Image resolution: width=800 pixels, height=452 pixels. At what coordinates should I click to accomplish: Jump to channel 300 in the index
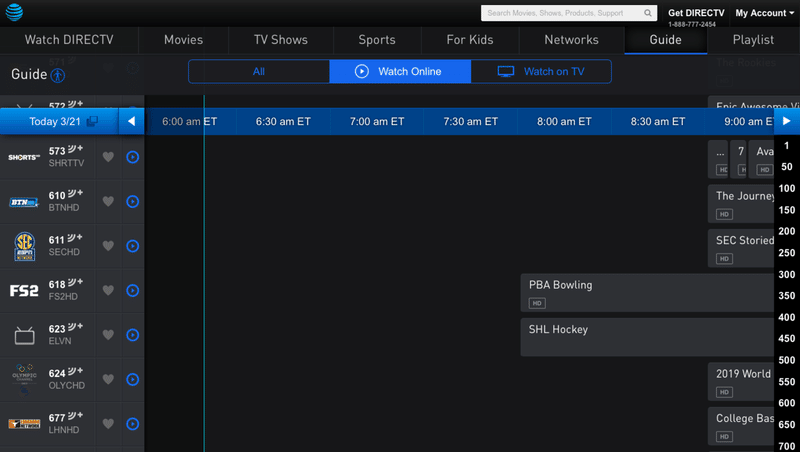787,274
